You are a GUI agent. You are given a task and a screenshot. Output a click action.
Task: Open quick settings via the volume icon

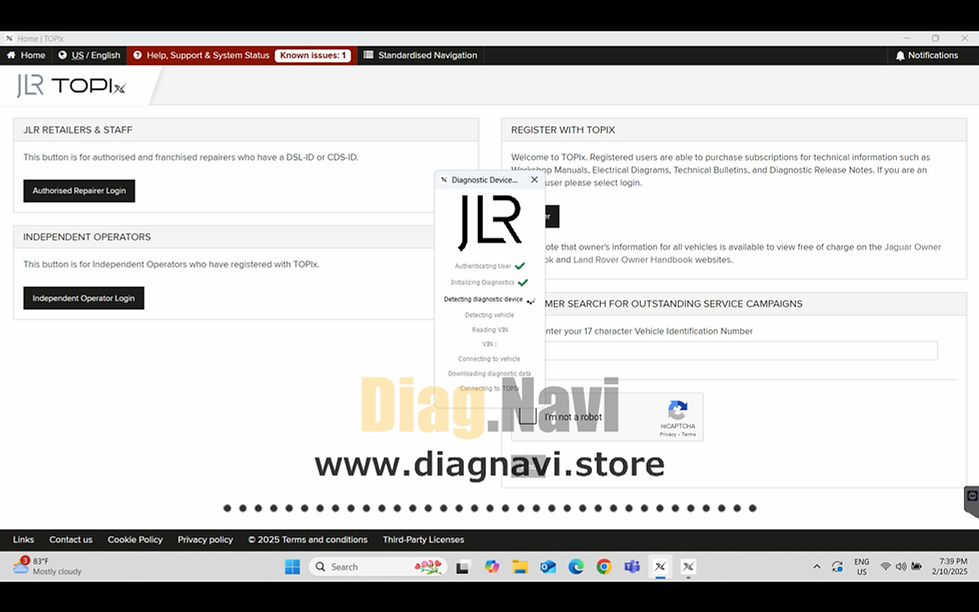point(901,566)
